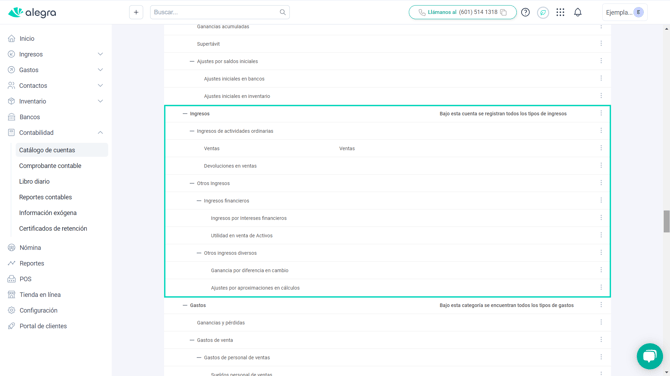Click the plus quick-create button
This screenshot has height=376, width=670.
click(x=136, y=12)
